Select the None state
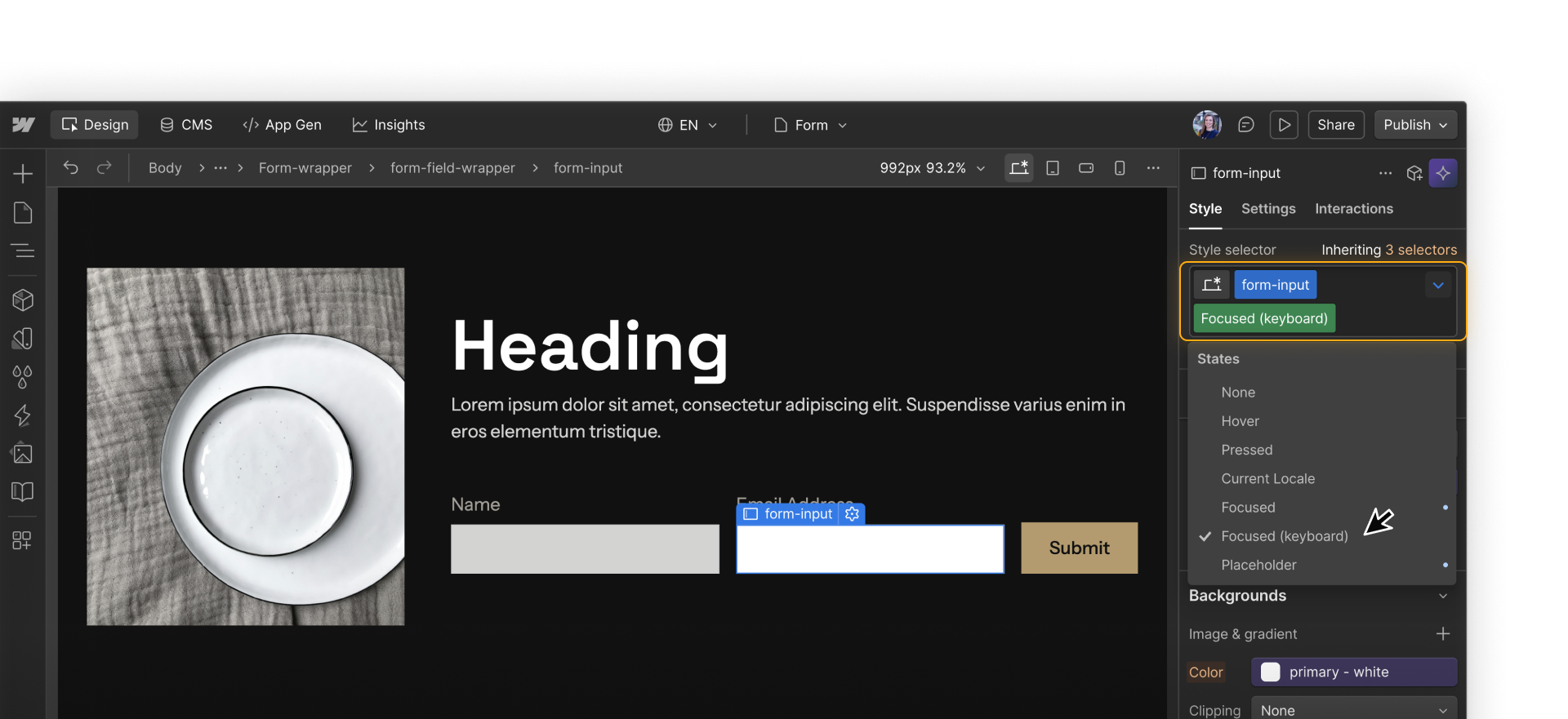Viewport: 1568px width, 719px height. click(1322, 393)
